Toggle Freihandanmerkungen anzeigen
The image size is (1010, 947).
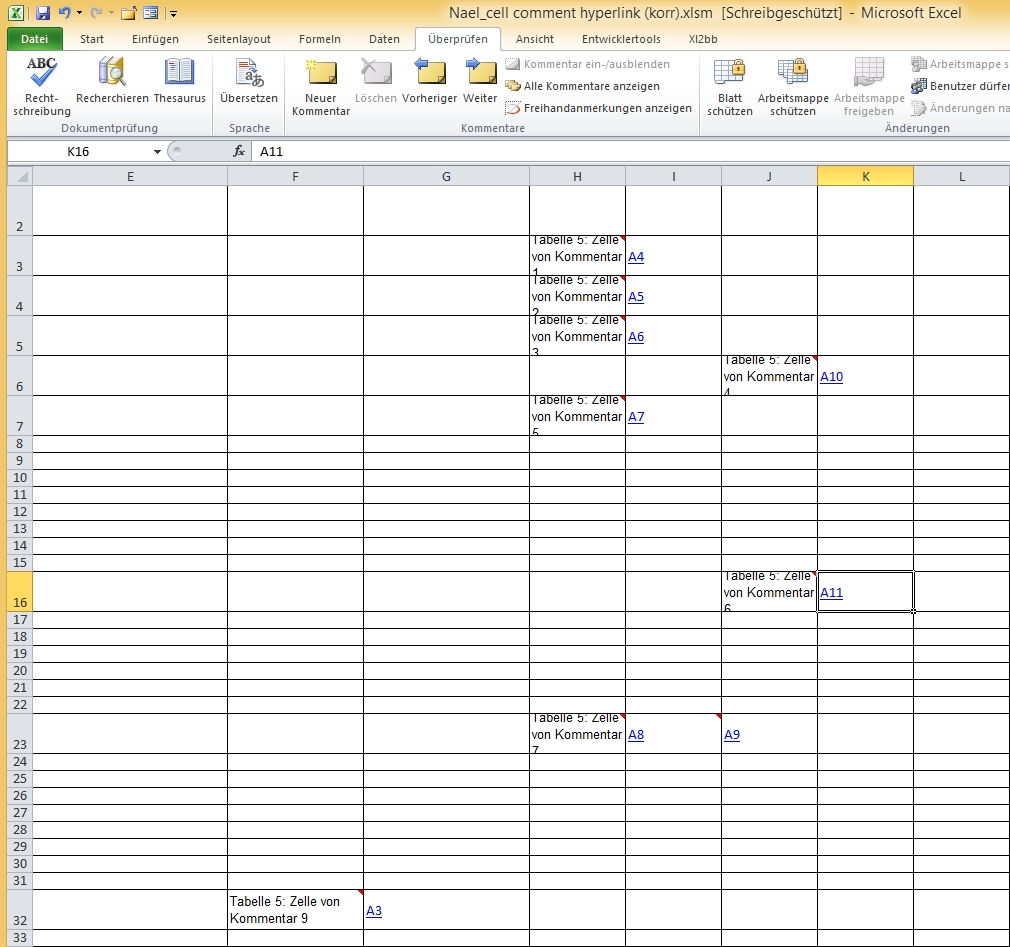(x=598, y=108)
